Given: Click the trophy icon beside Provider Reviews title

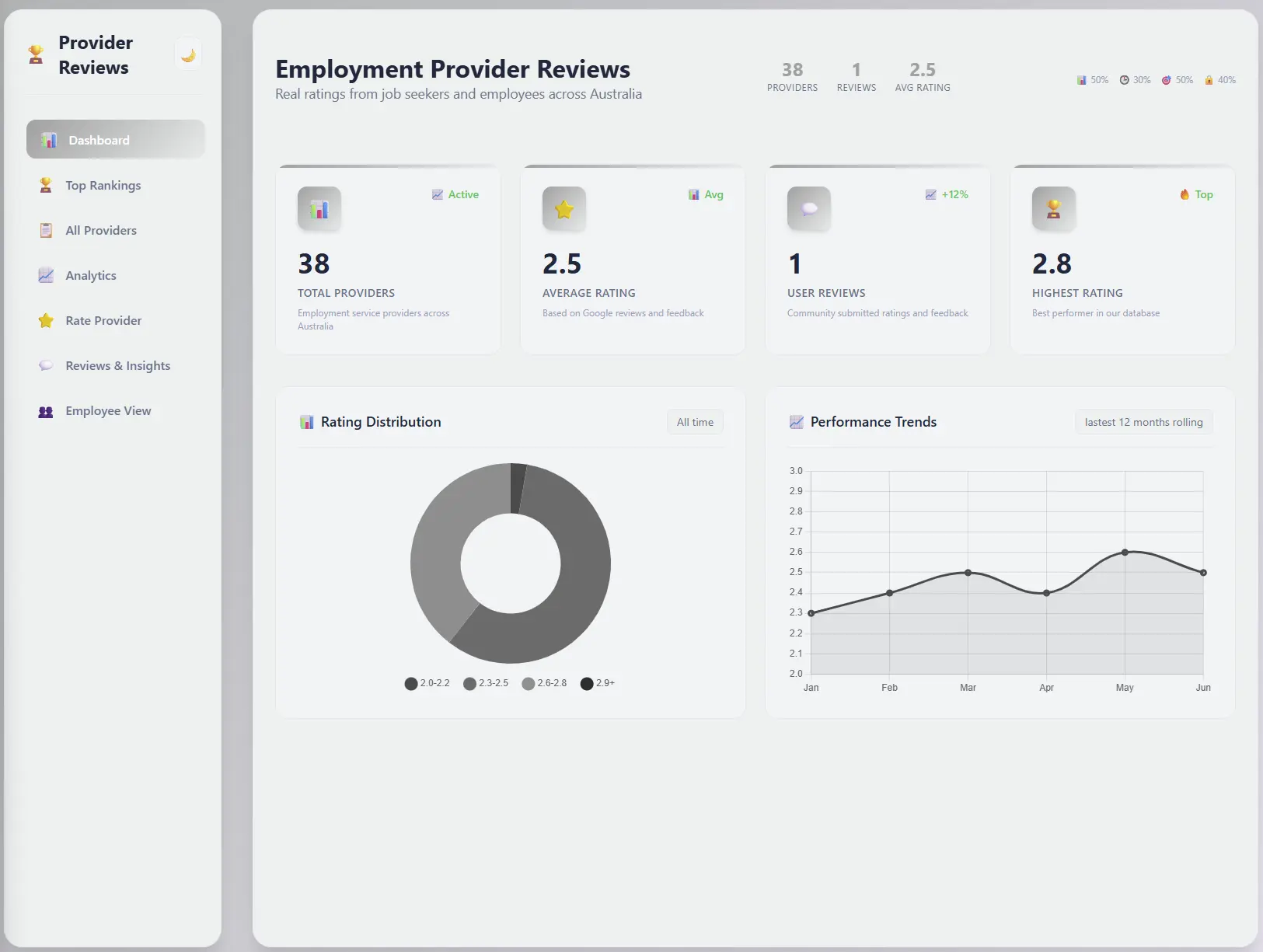Looking at the screenshot, I should pyautogui.click(x=35, y=54).
